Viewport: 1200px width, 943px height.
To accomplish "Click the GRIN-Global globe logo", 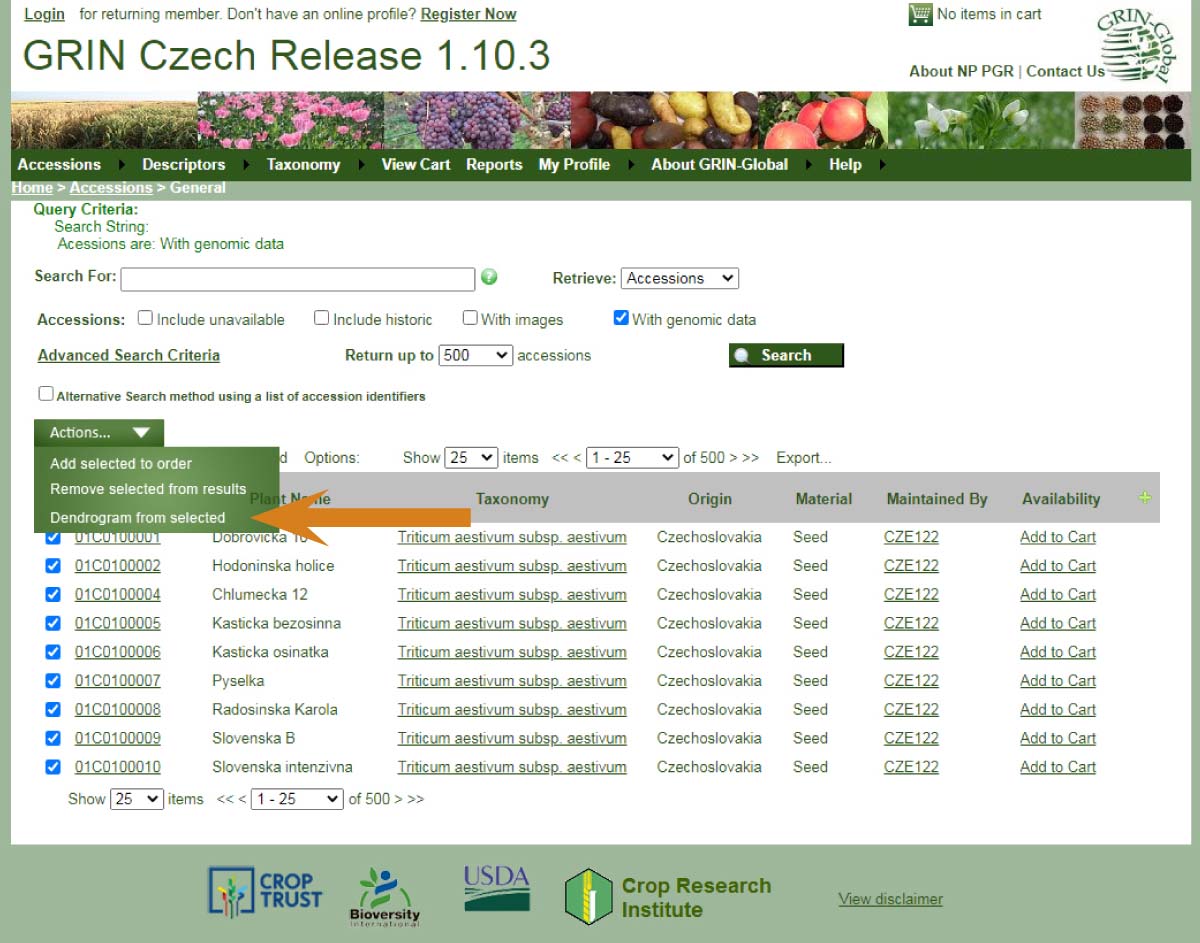I will (1137, 46).
